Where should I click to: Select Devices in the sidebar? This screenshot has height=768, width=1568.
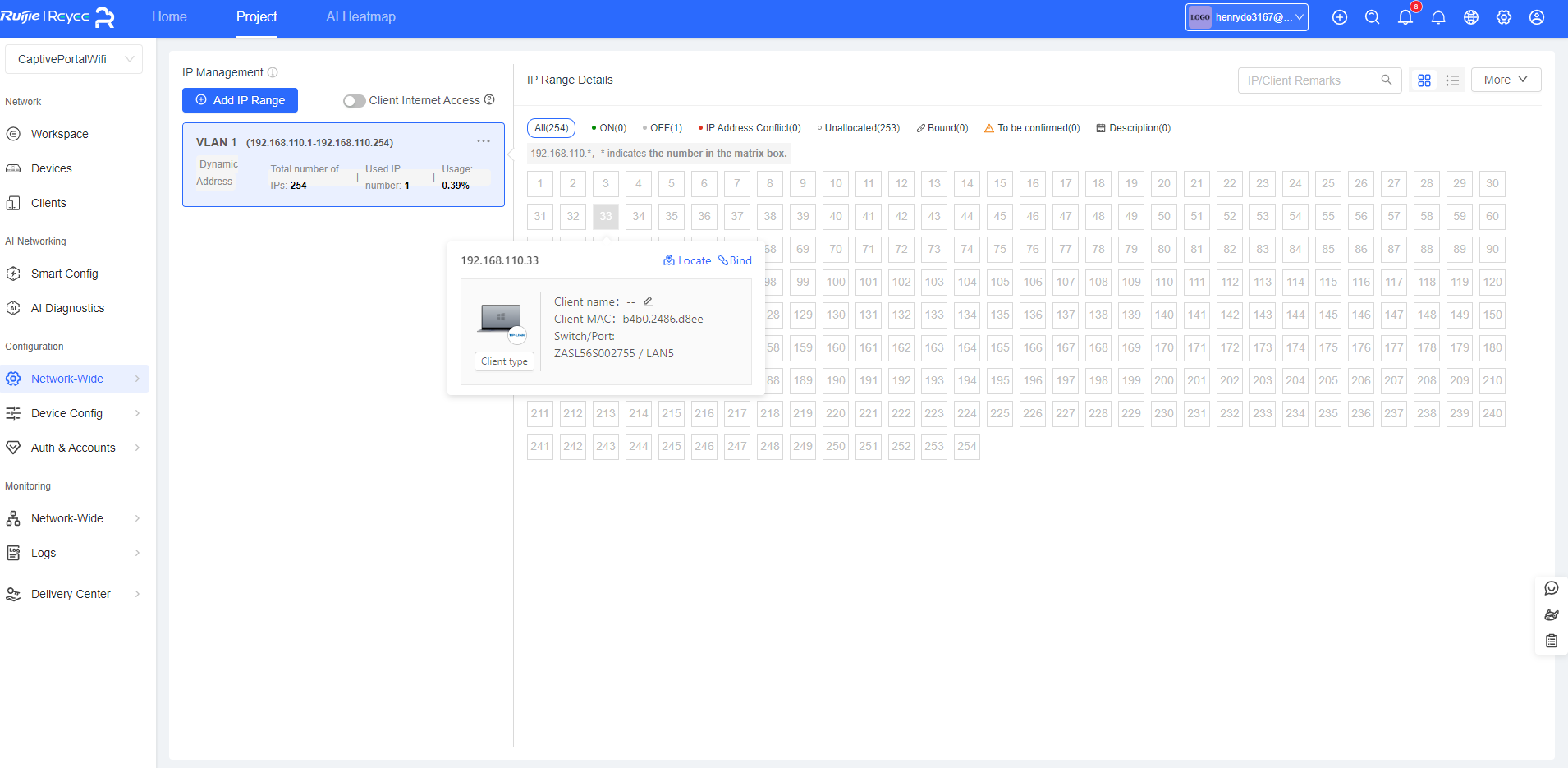tap(51, 168)
